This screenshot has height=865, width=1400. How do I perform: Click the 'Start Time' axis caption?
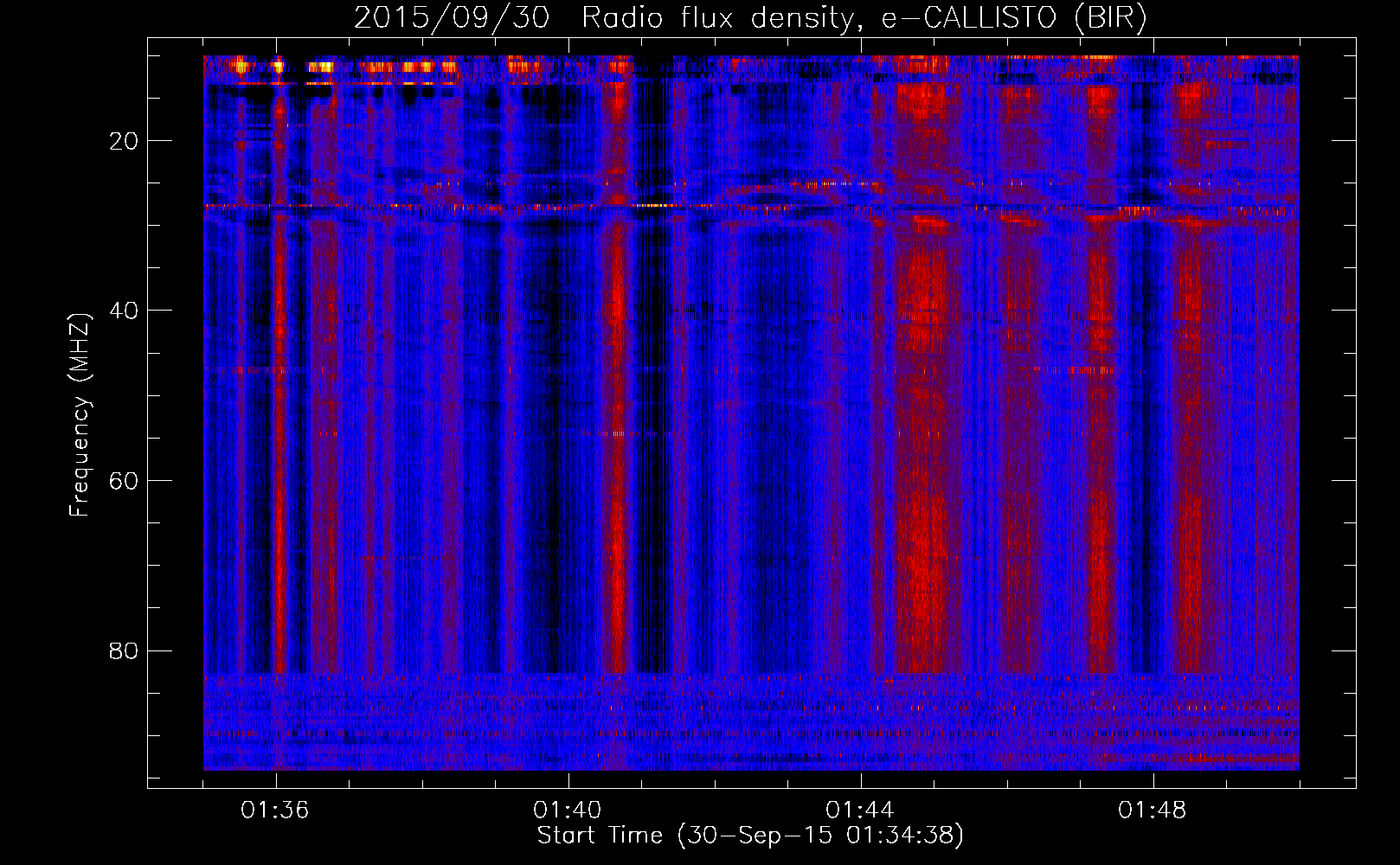click(x=750, y=836)
